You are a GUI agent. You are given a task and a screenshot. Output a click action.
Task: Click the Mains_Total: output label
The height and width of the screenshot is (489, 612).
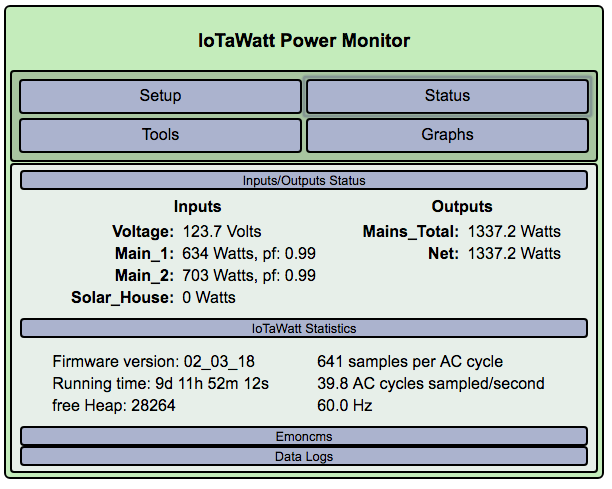(411, 231)
